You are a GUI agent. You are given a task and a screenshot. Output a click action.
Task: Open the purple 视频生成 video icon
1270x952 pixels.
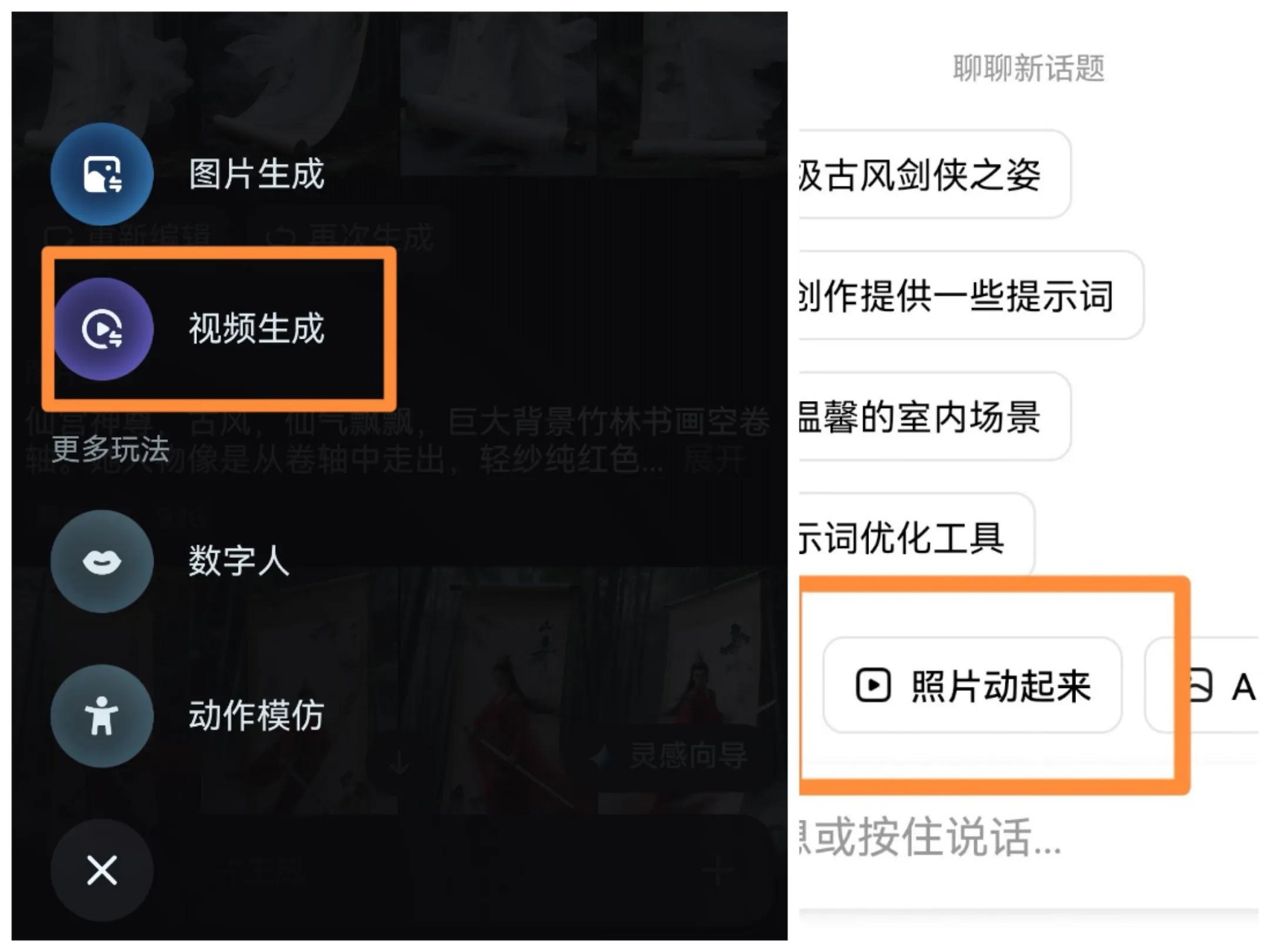[x=103, y=329]
